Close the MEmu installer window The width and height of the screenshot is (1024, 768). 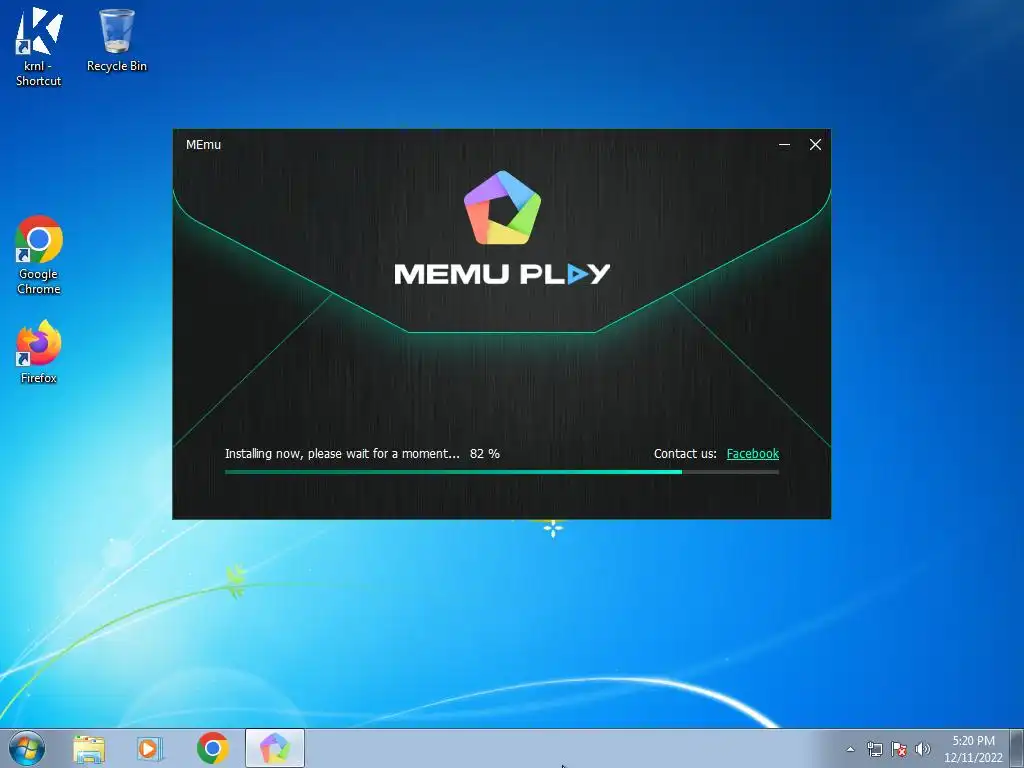(x=815, y=144)
